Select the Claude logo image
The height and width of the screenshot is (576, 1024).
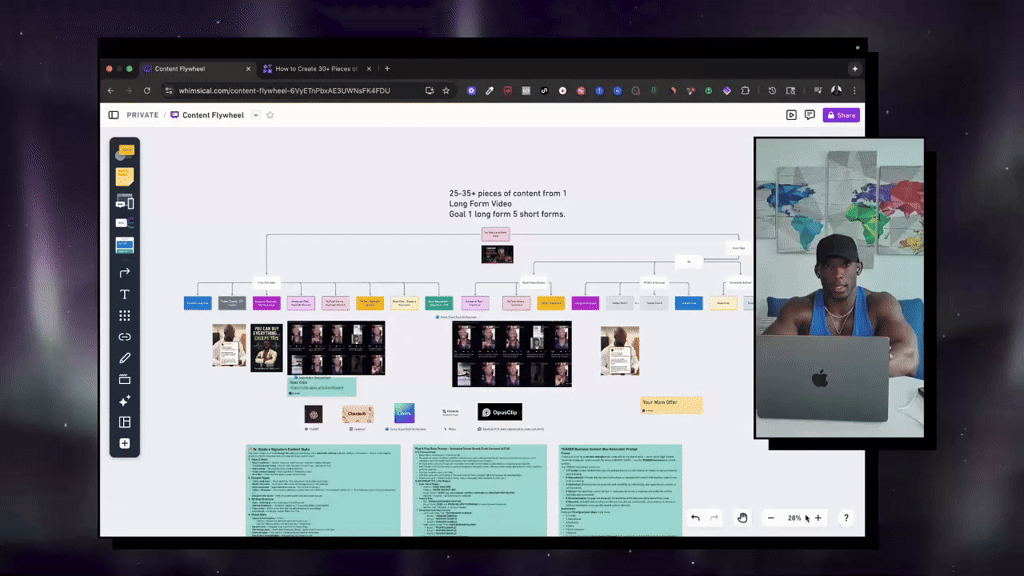point(358,413)
